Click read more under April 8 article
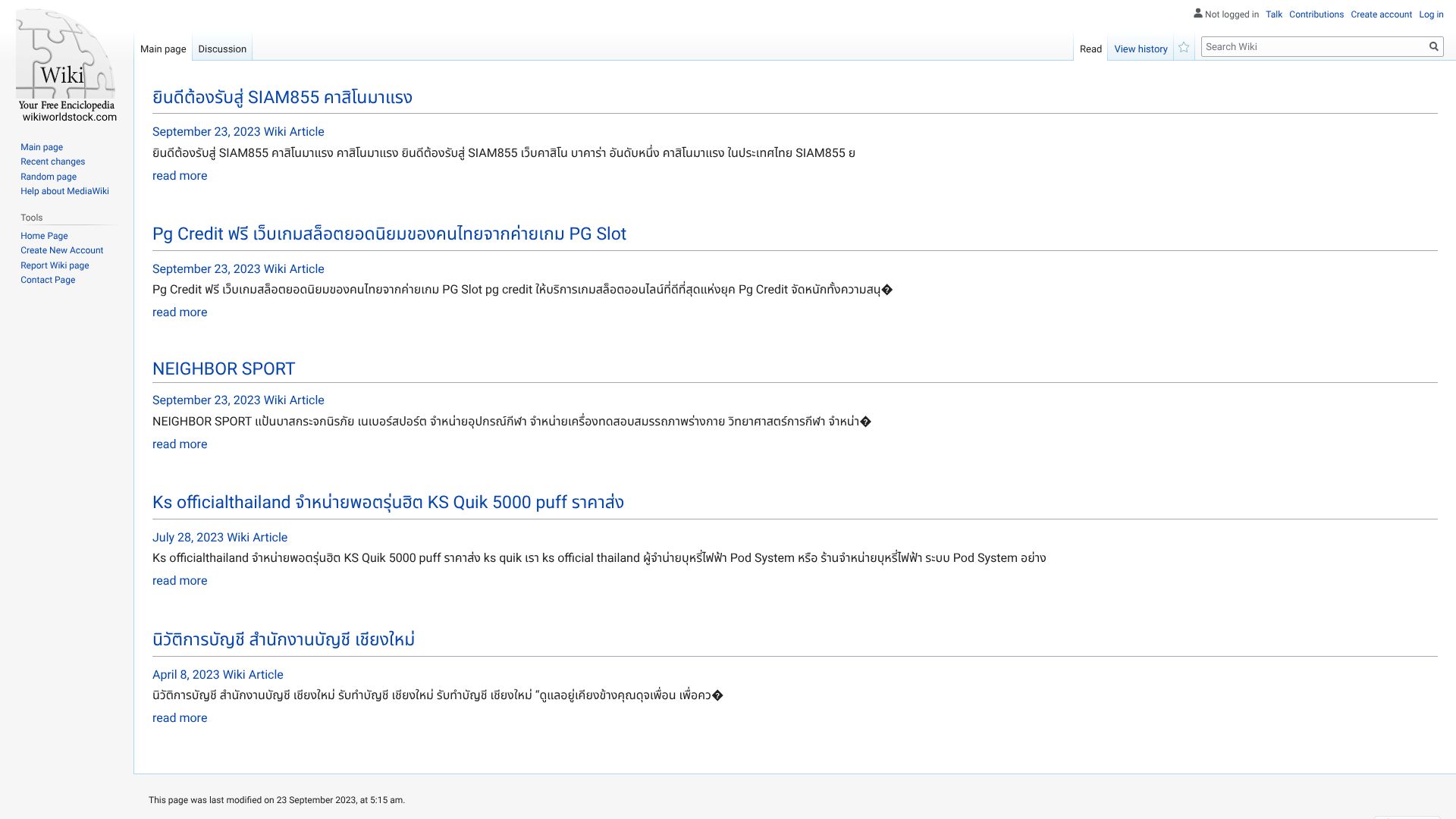This screenshot has width=1456, height=819. point(180,718)
